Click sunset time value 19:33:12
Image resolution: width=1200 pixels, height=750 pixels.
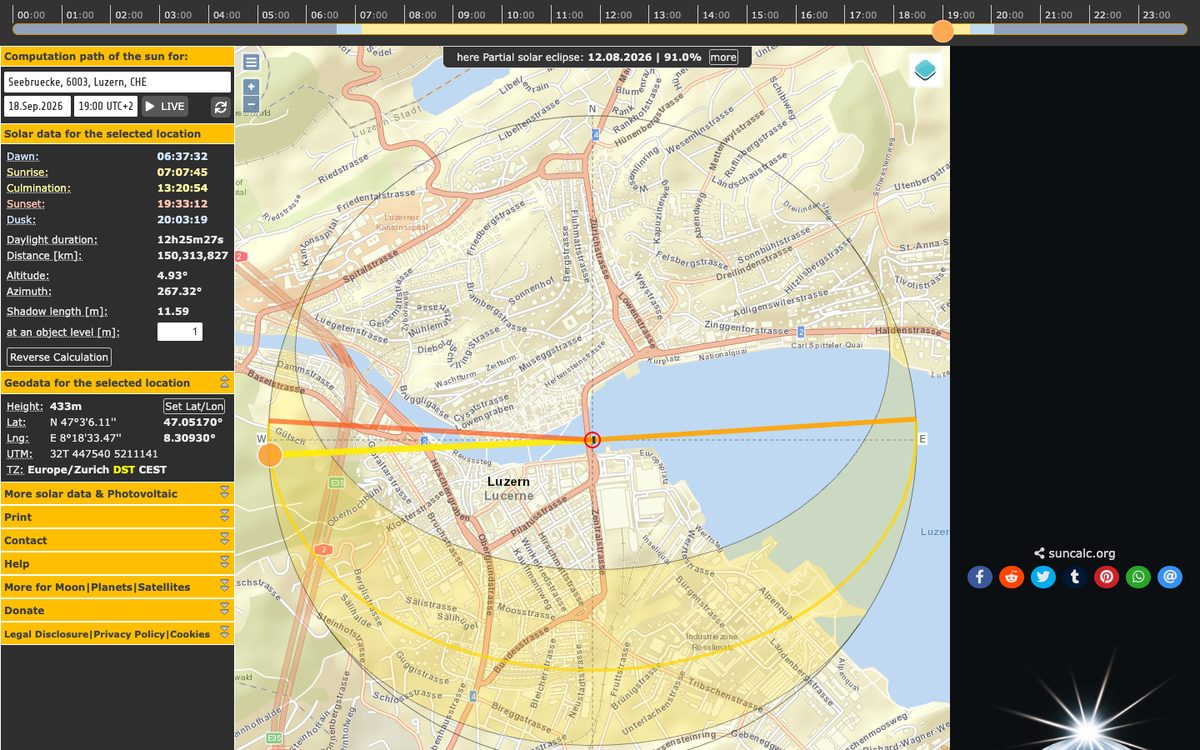[x=182, y=204]
